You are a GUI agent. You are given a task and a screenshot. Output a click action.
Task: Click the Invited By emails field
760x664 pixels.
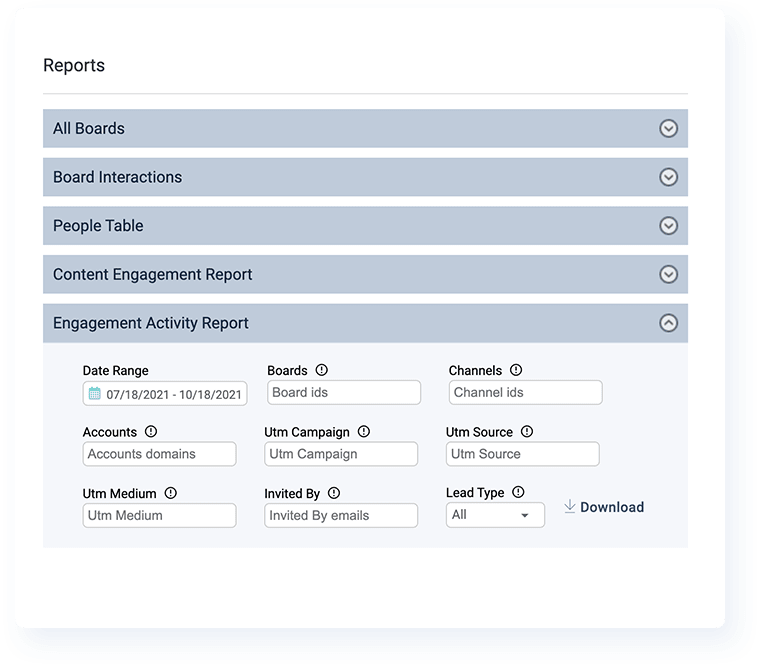coord(341,515)
